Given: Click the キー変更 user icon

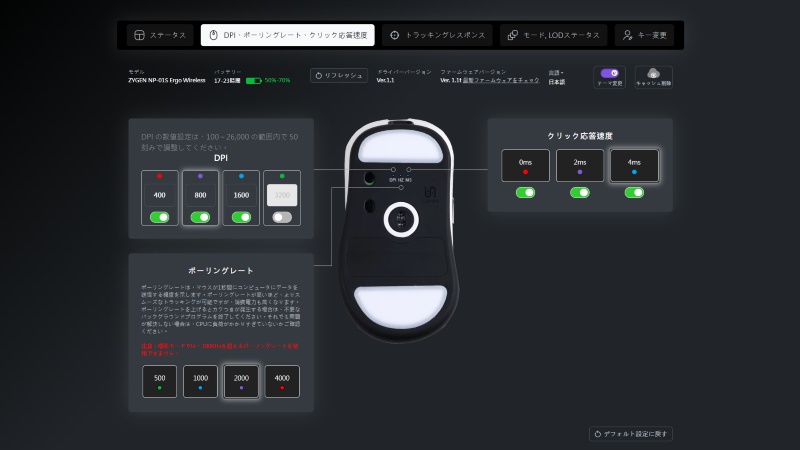Looking at the screenshot, I should pos(628,35).
